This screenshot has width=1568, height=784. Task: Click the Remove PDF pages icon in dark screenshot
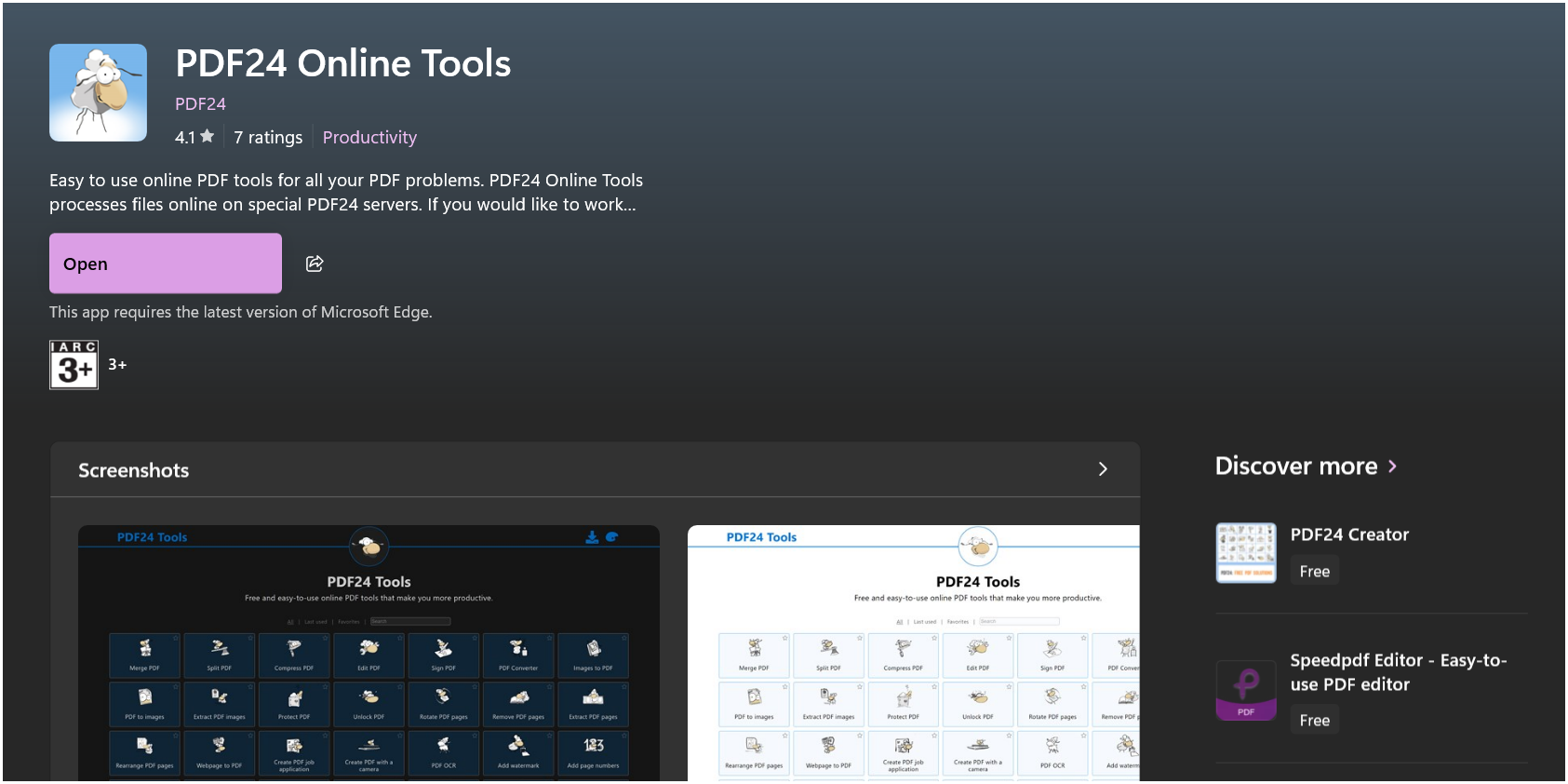[x=518, y=704]
